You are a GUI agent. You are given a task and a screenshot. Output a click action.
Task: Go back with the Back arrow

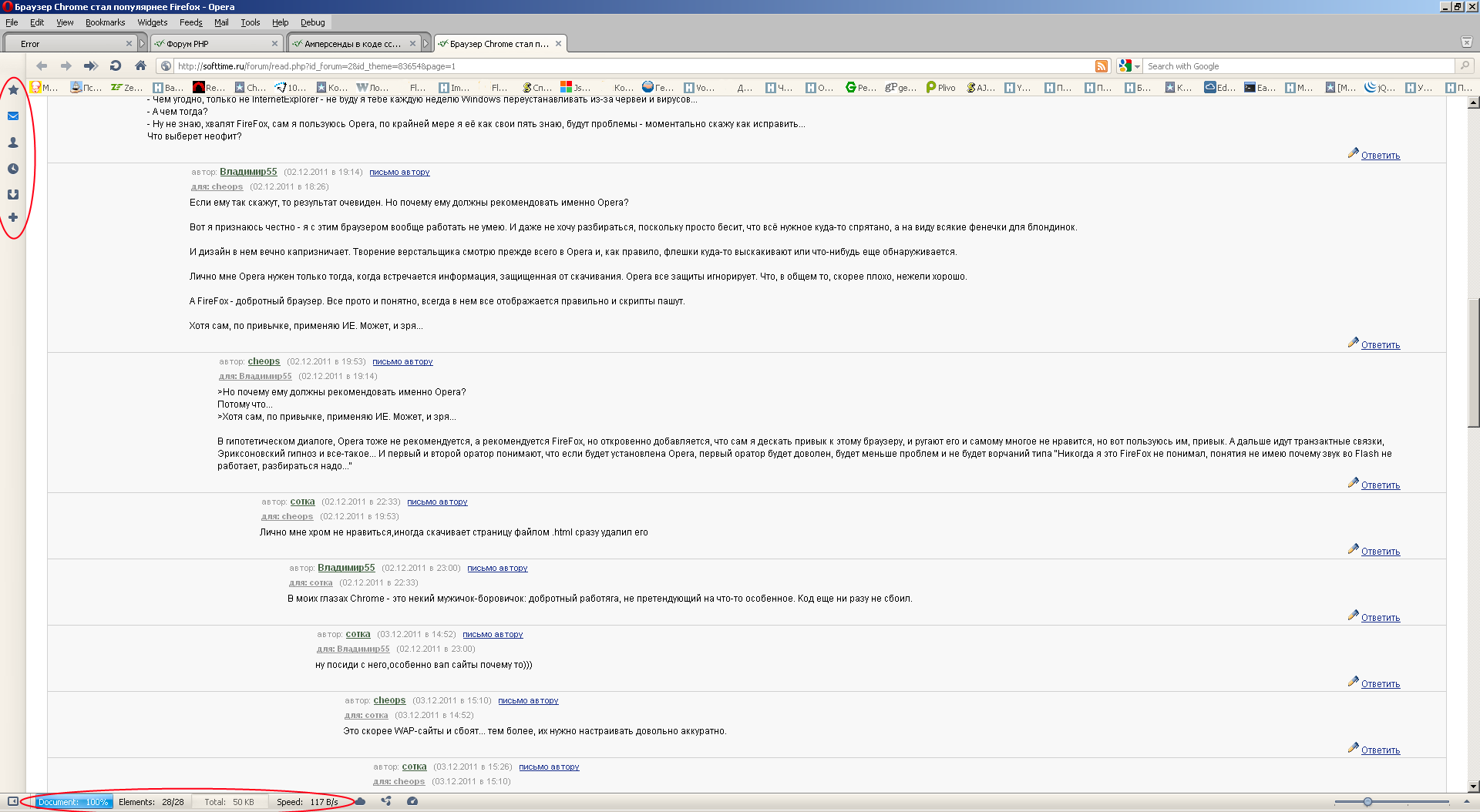tap(42, 66)
